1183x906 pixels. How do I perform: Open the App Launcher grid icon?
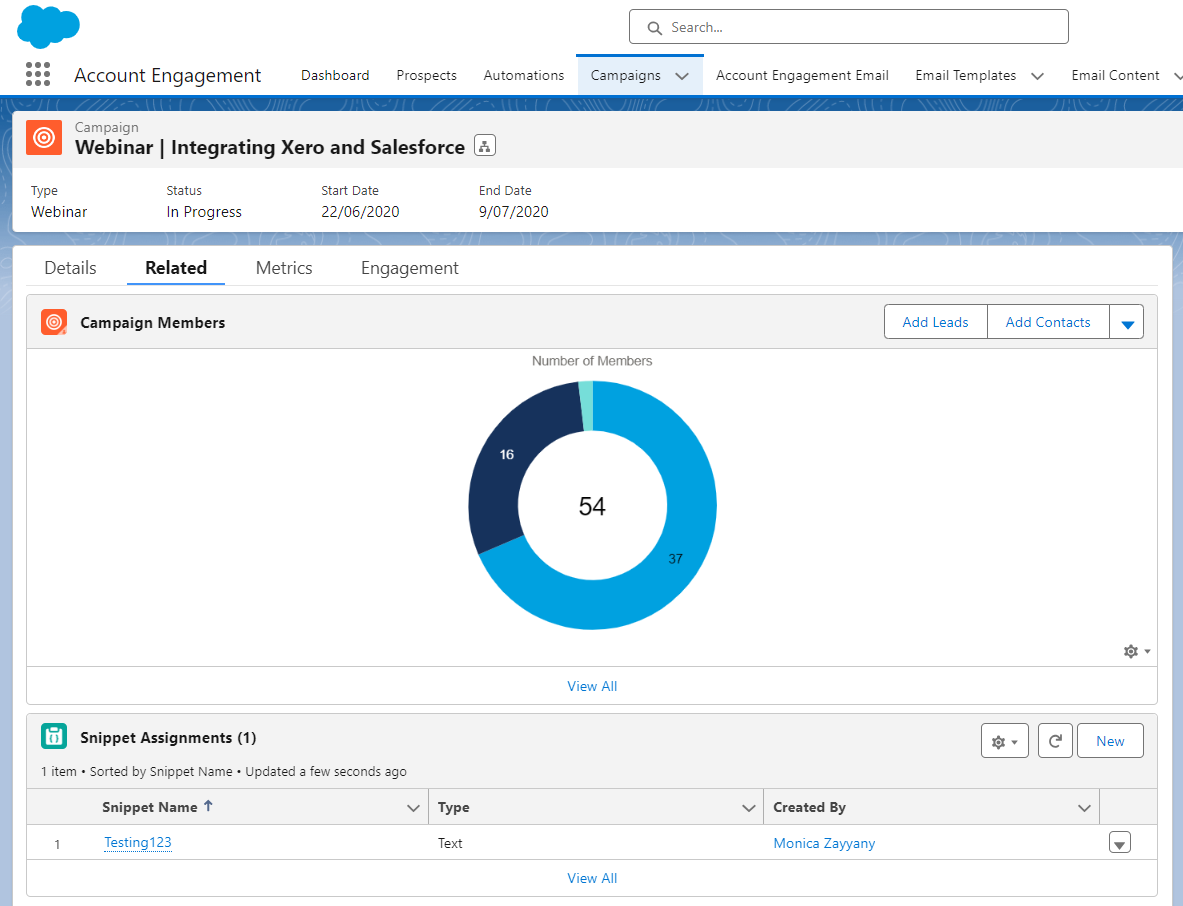[x=38, y=74]
